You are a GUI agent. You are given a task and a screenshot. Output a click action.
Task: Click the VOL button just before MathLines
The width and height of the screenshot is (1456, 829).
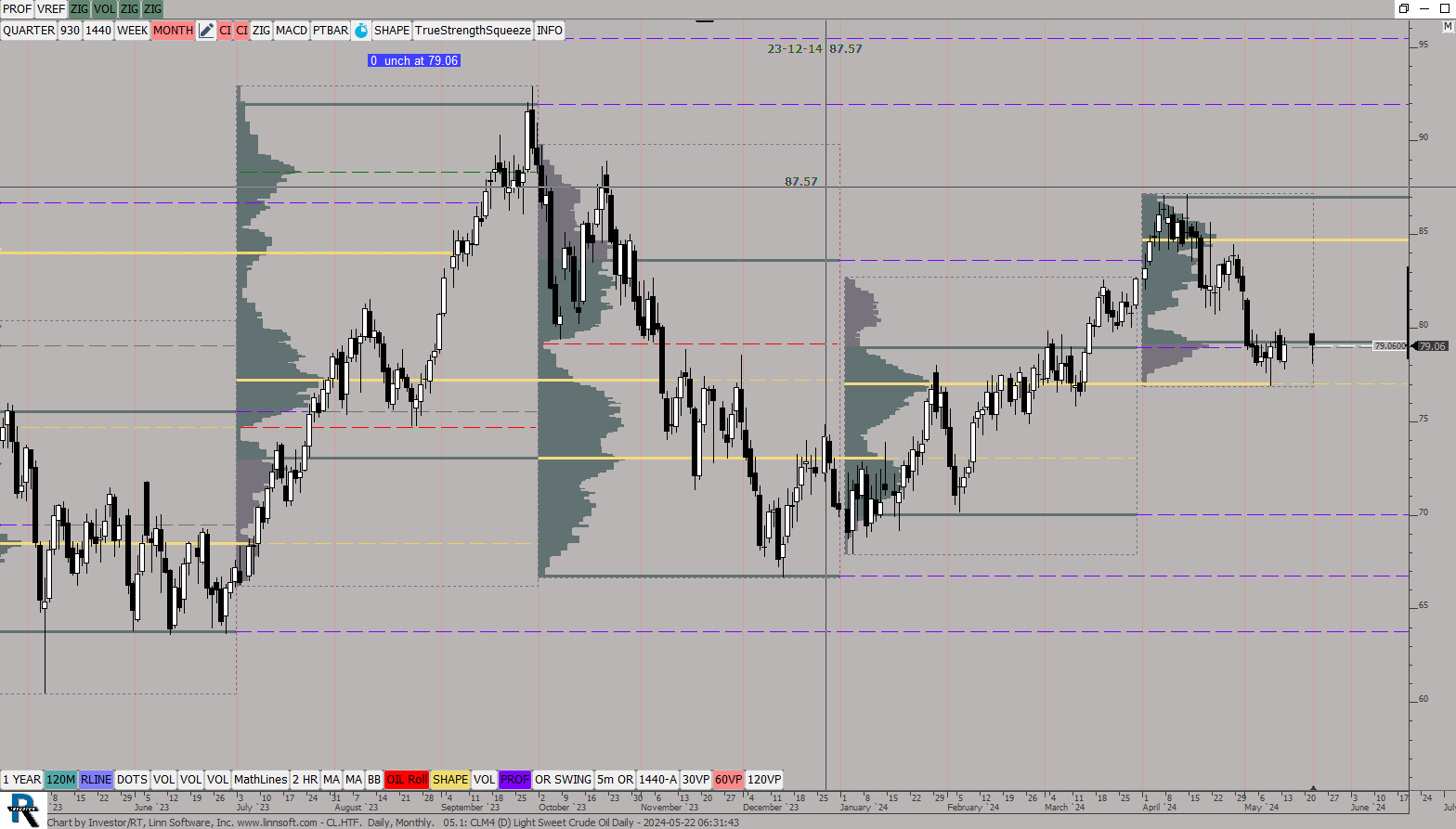[x=217, y=780]
